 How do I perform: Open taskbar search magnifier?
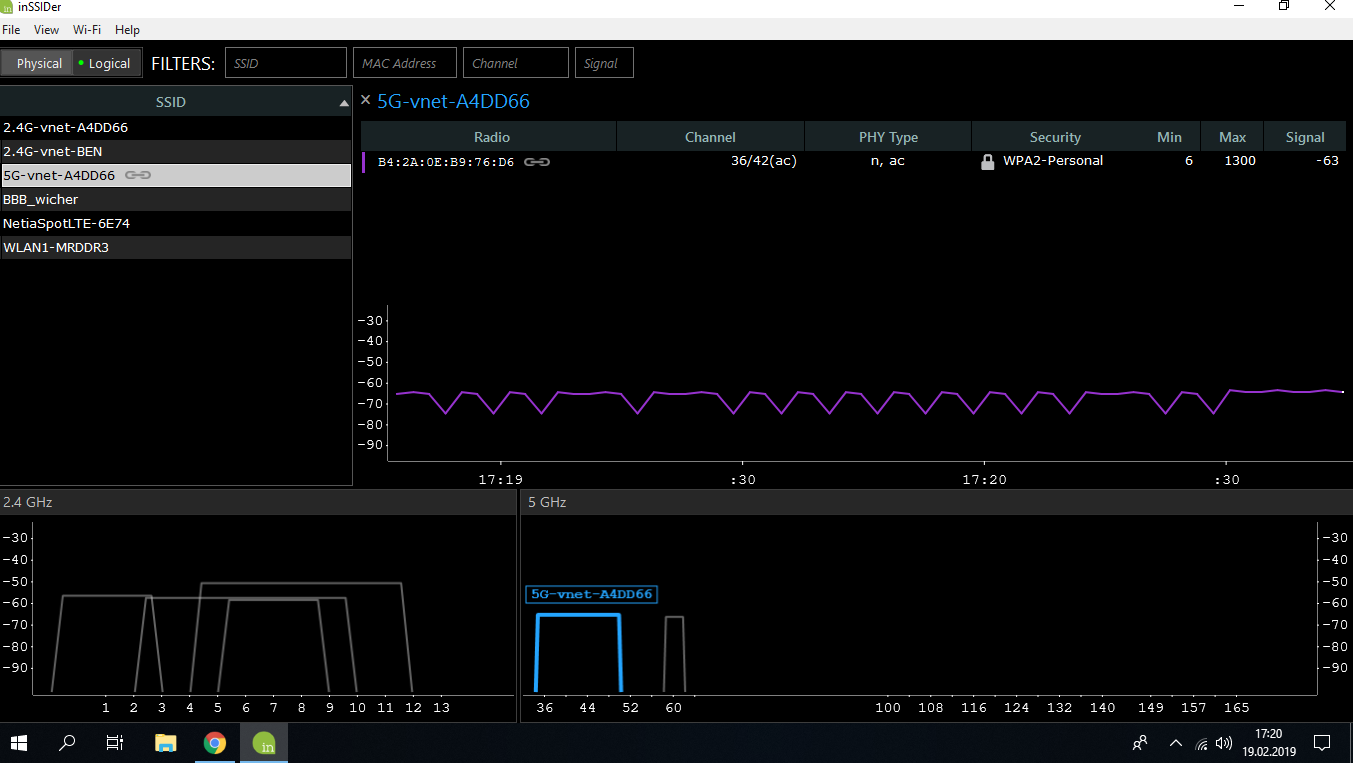pos(67,743)
